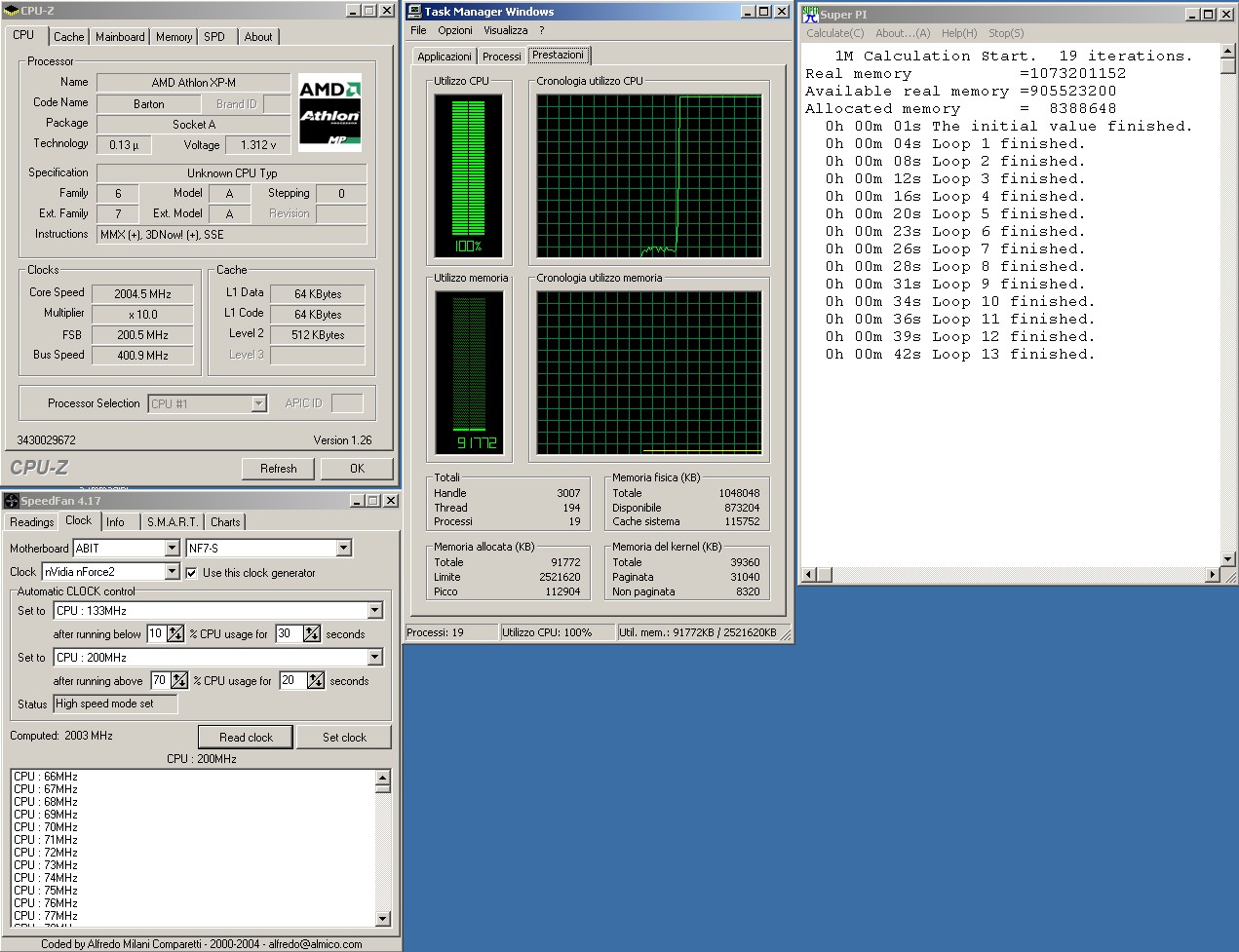Go to the SPD tab in CPU-Z
The width and height of the screenshot is (1239, 952).
pyautogui.click(x=214, y=37)
